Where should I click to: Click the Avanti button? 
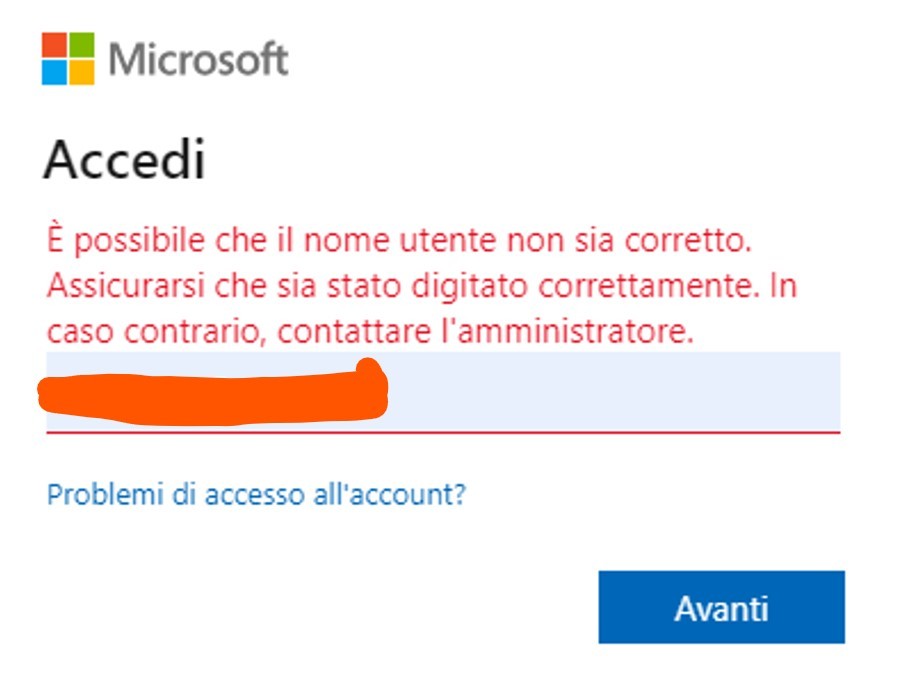click(721, 607)
